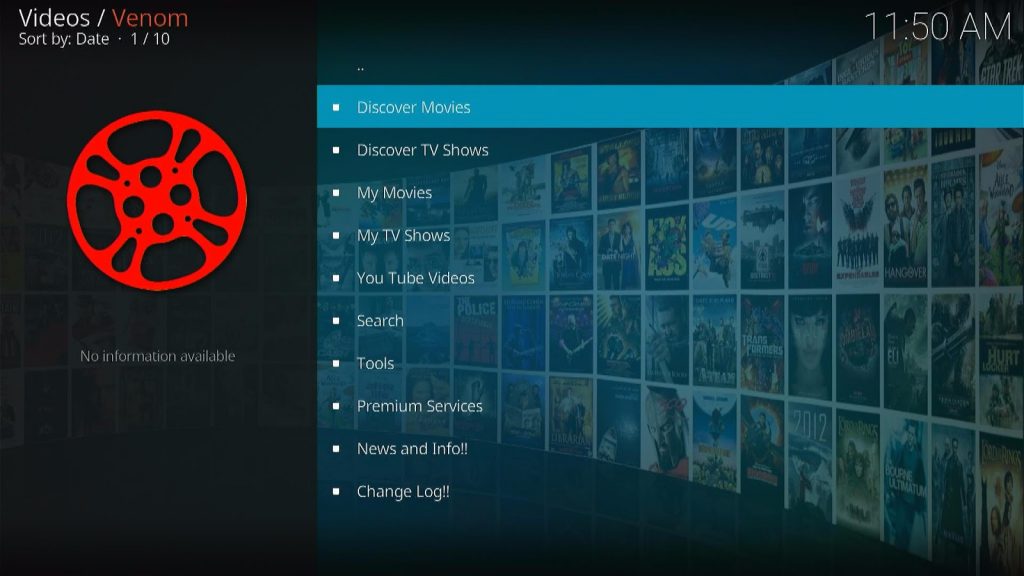
Task: Open the Tools entry
Action: 670,363
